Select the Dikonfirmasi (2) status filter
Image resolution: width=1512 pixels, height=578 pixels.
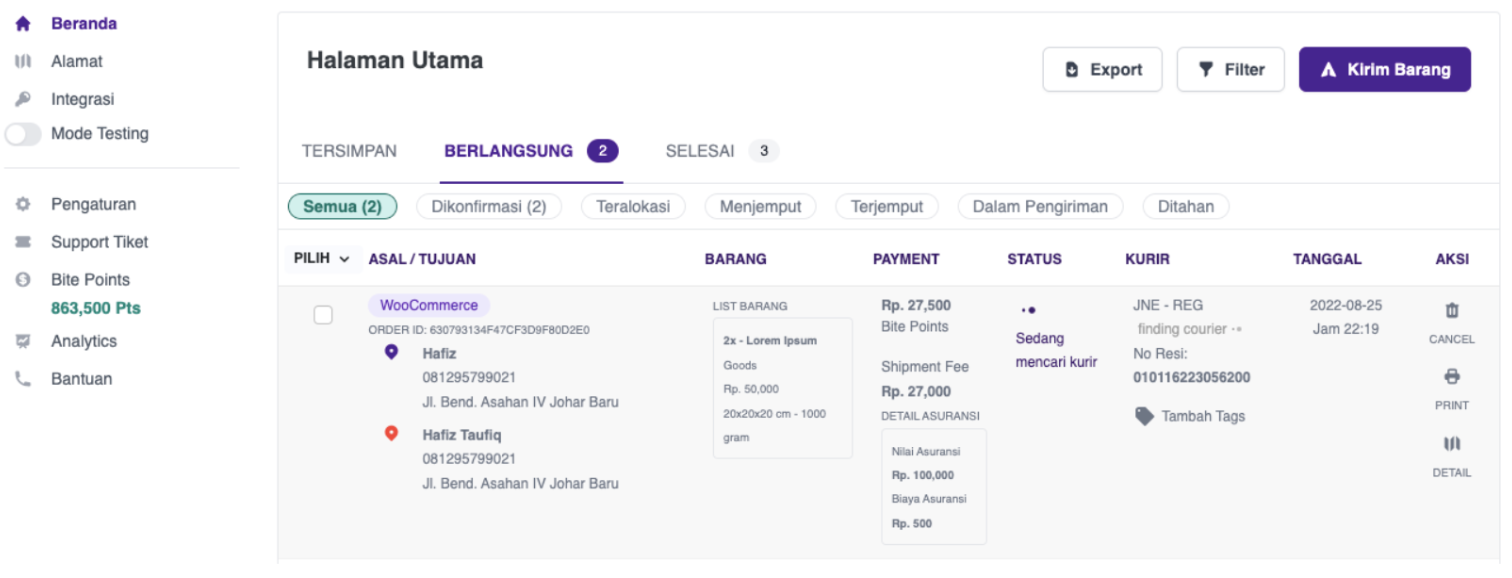(x=488, y=207)
